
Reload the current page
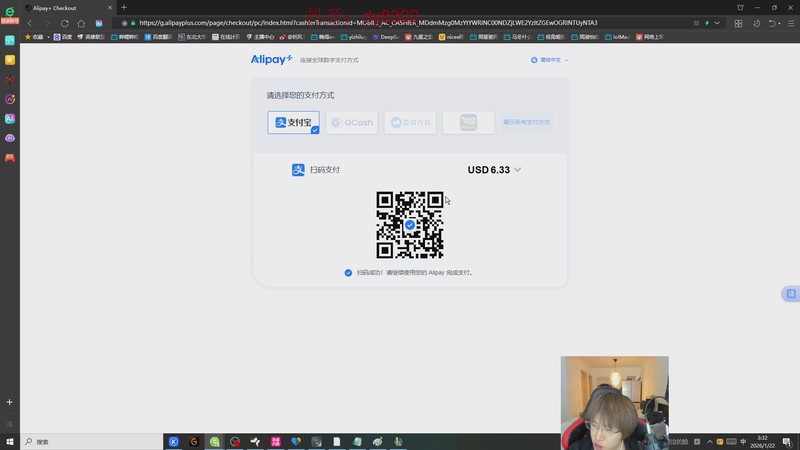pyautogui.click(x=64, y=23)
